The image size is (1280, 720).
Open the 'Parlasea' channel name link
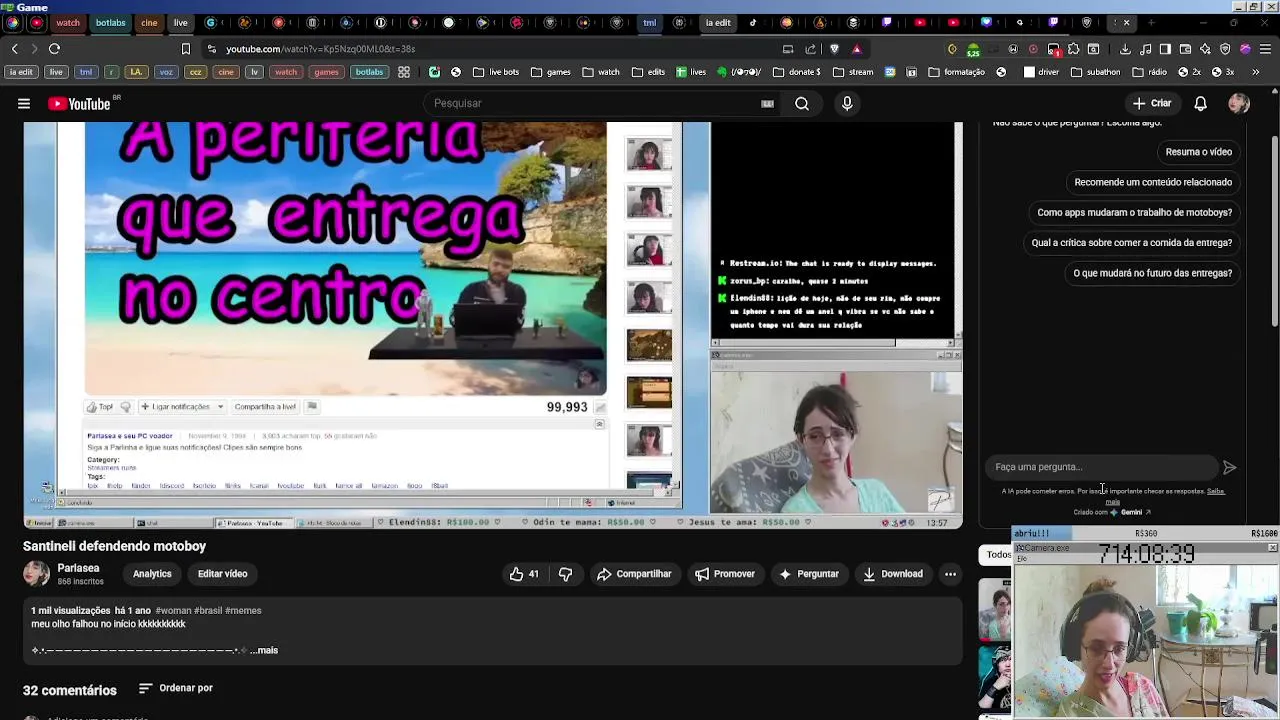(x=78, y=568)
